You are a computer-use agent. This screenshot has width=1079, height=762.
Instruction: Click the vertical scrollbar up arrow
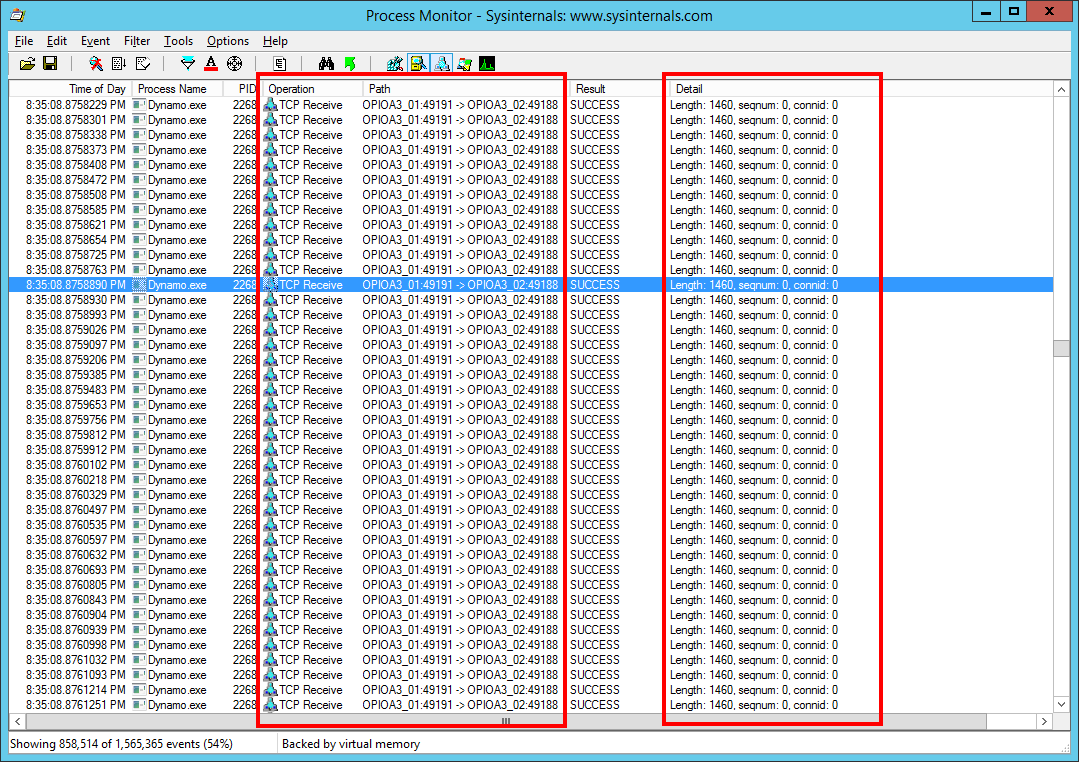[1061, 89]
